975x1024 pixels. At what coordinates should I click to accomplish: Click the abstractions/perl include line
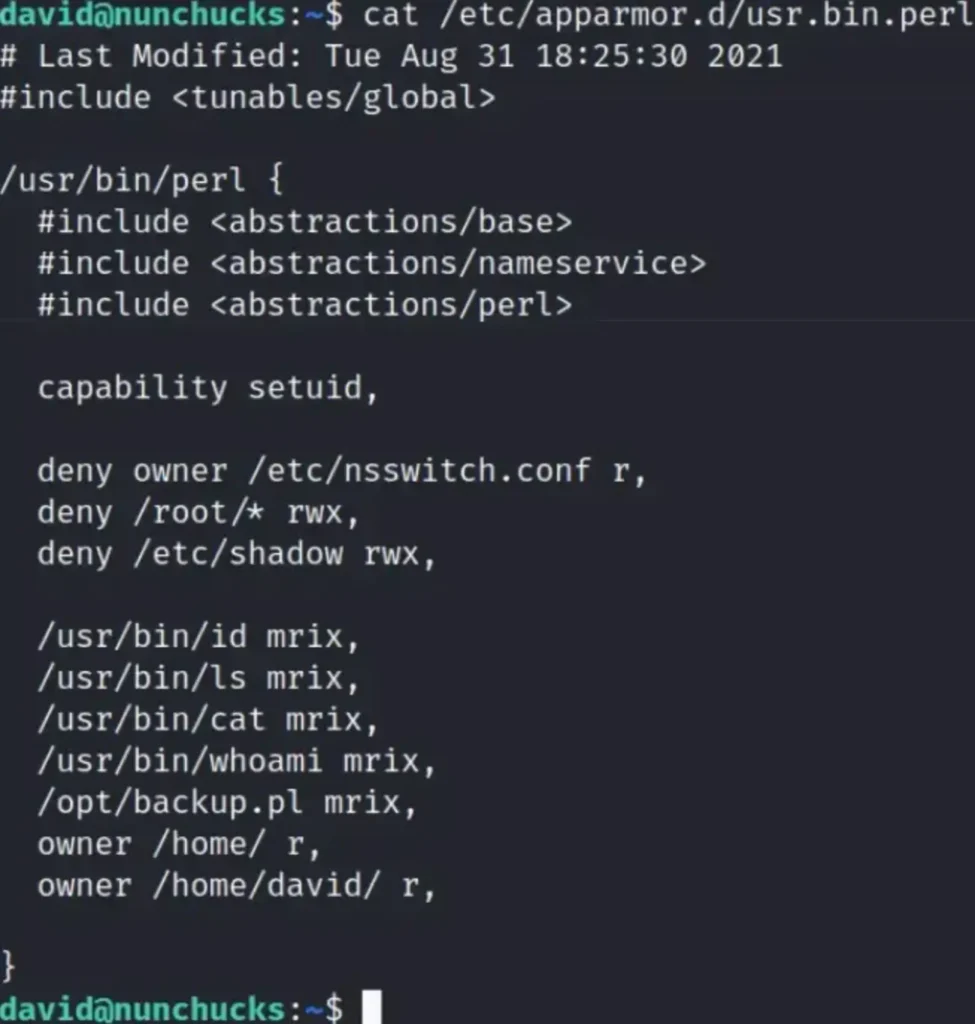(304, 305)
